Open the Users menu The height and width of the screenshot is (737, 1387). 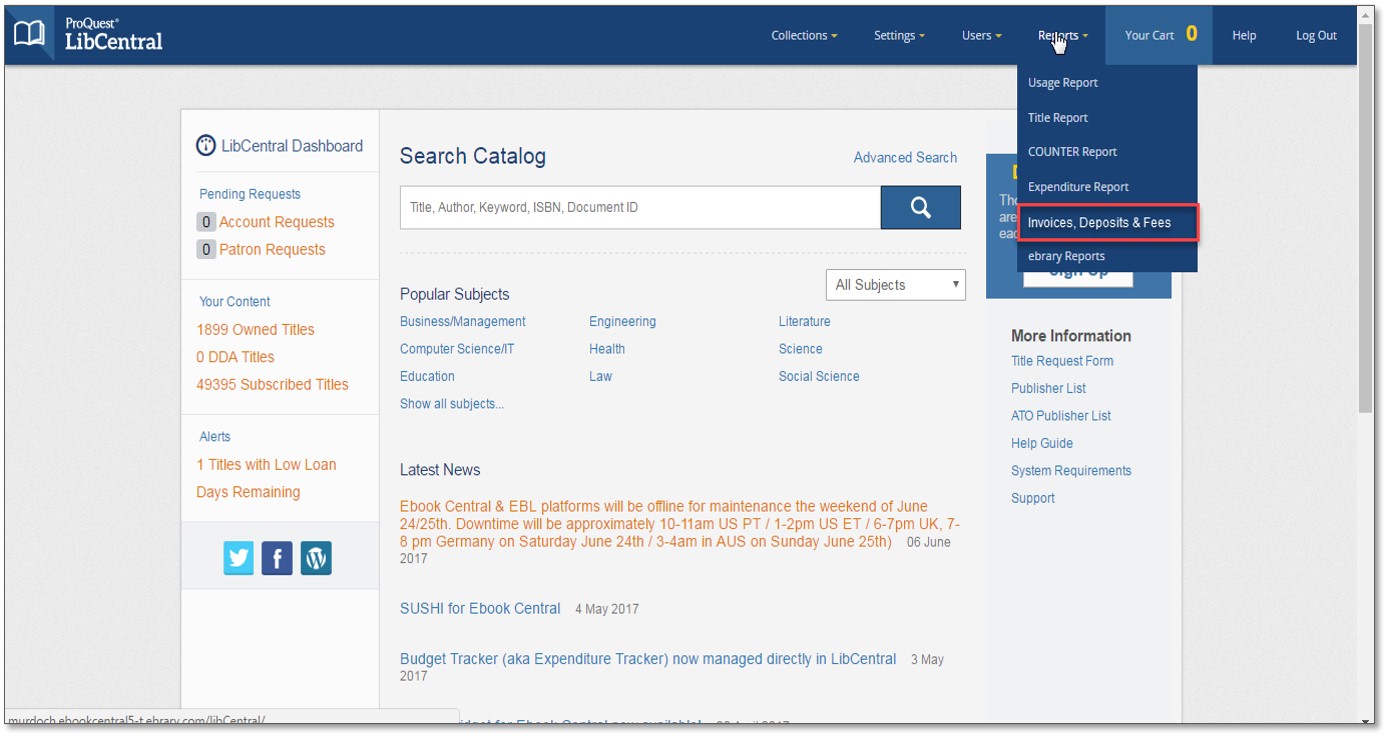tap(978, 34)
